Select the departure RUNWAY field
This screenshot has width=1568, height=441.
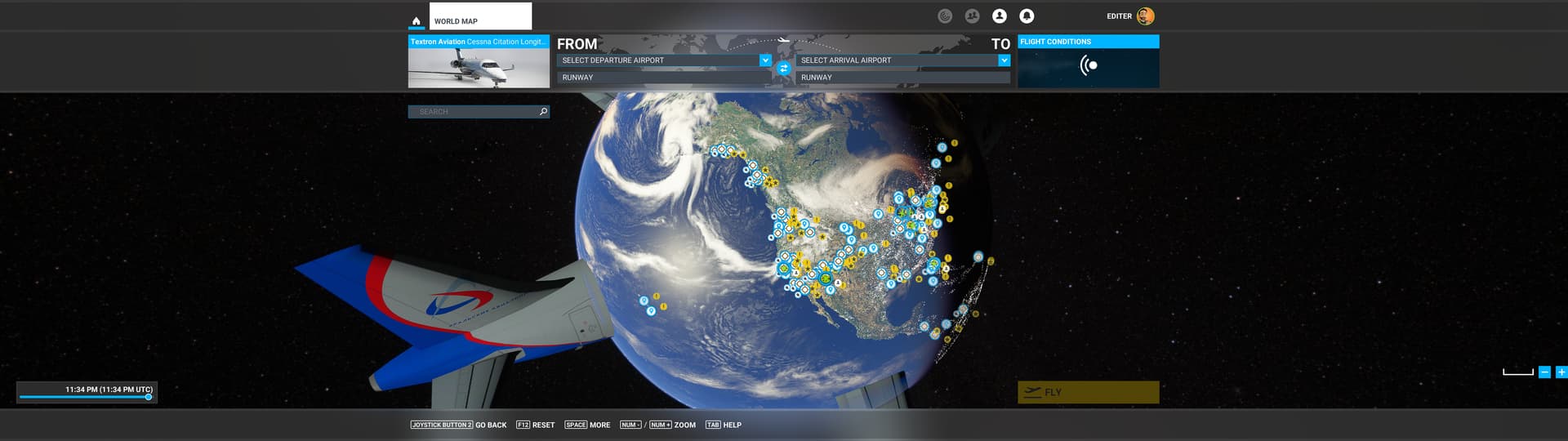click(664, 78)
